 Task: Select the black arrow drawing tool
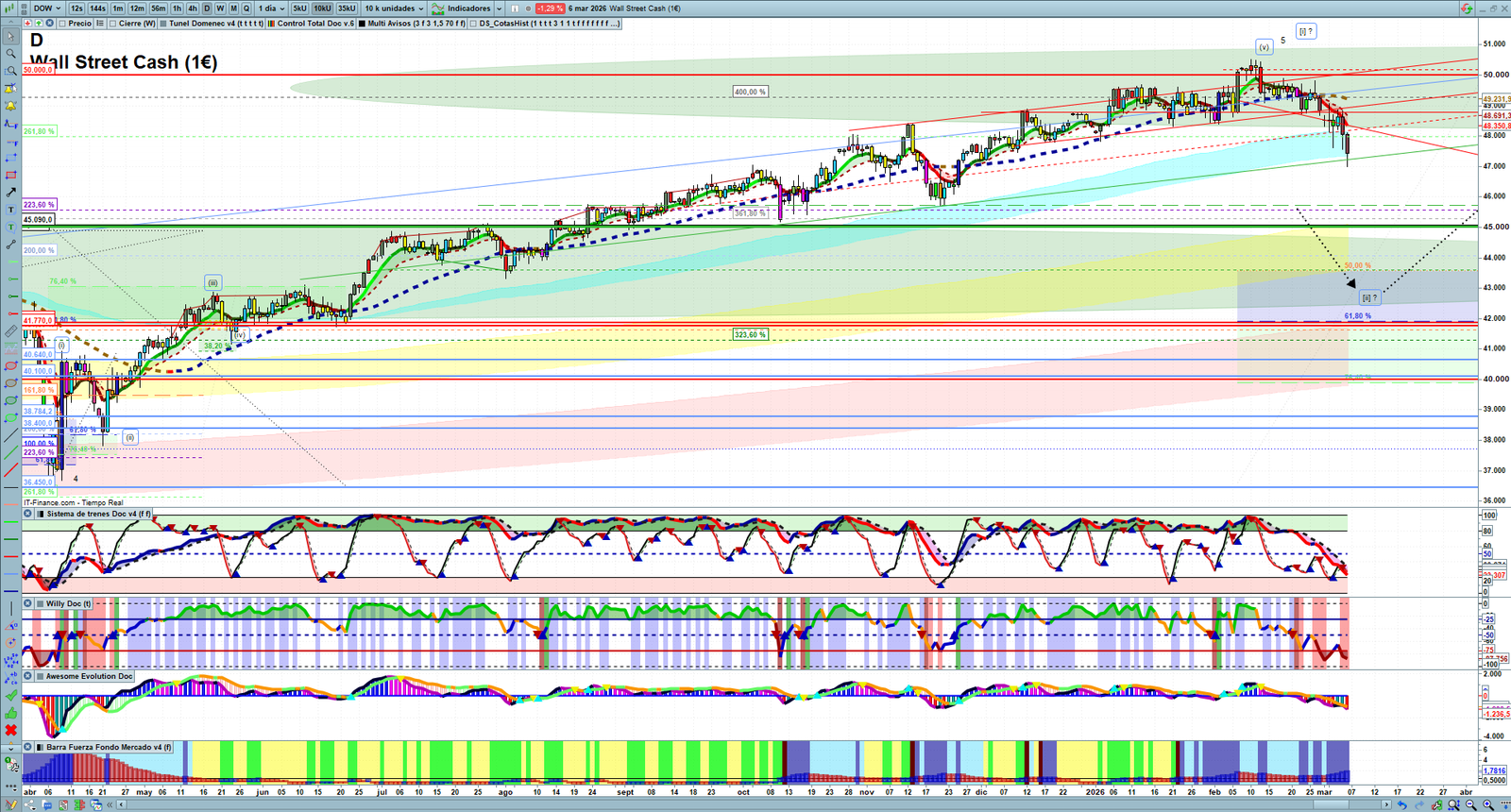click(10, 193)
